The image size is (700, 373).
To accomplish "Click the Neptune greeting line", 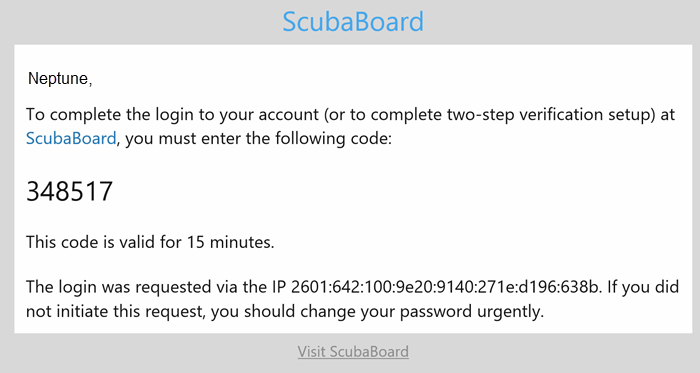I will tap(60, 79).
